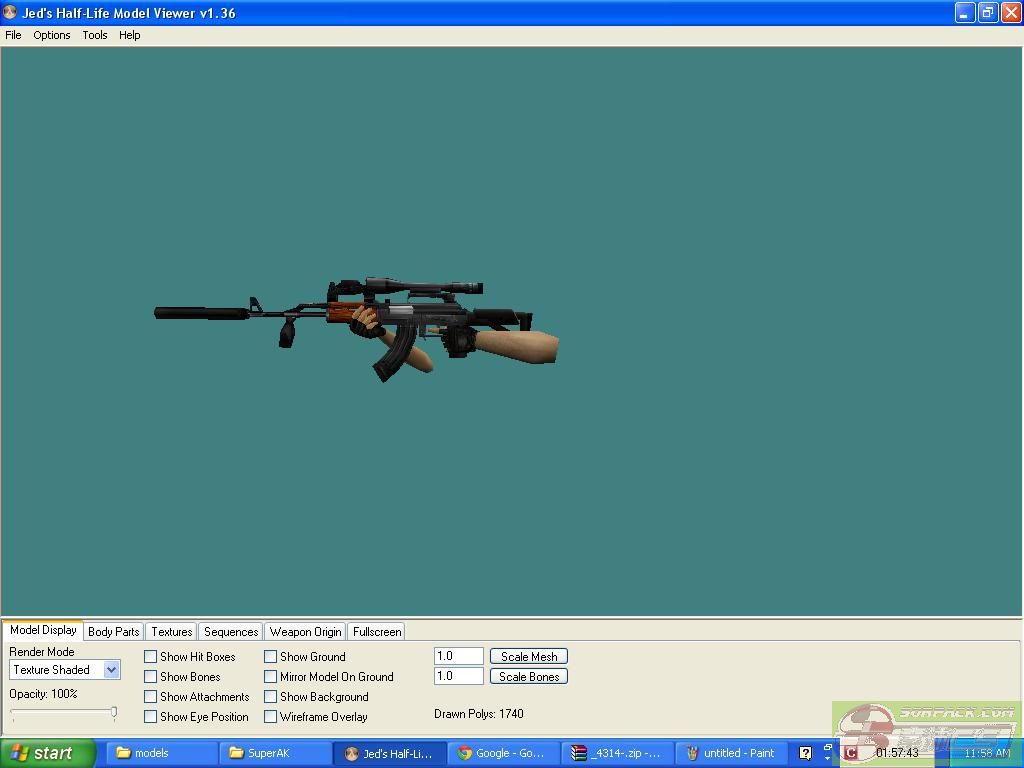Open the File menu

(13, 35)
